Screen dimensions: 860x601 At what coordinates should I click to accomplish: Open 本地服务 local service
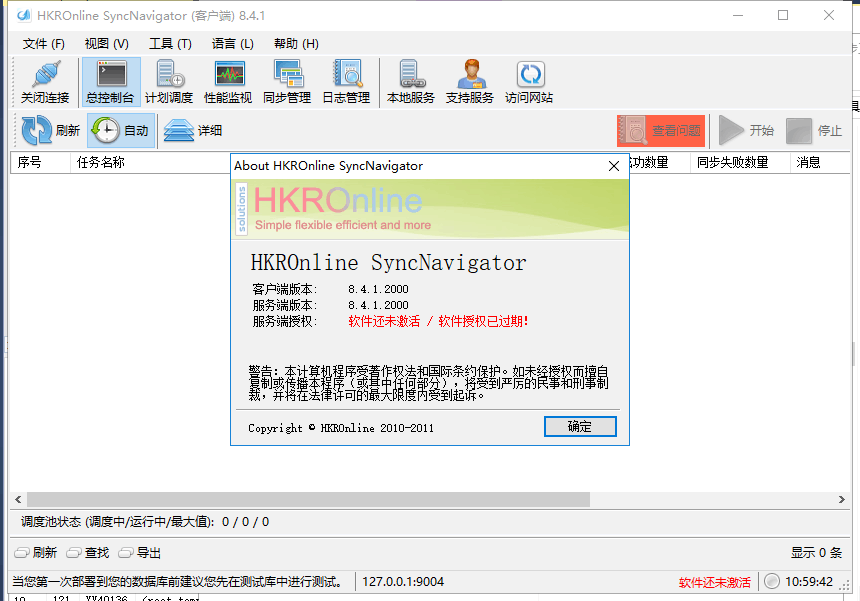coord(411,82)
